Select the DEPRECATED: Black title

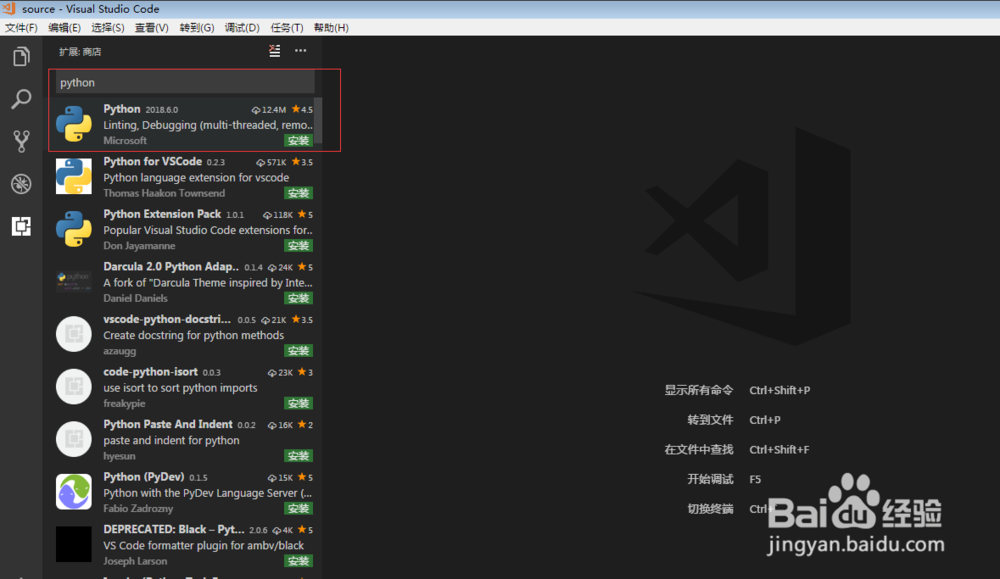[x=173, y=529]
